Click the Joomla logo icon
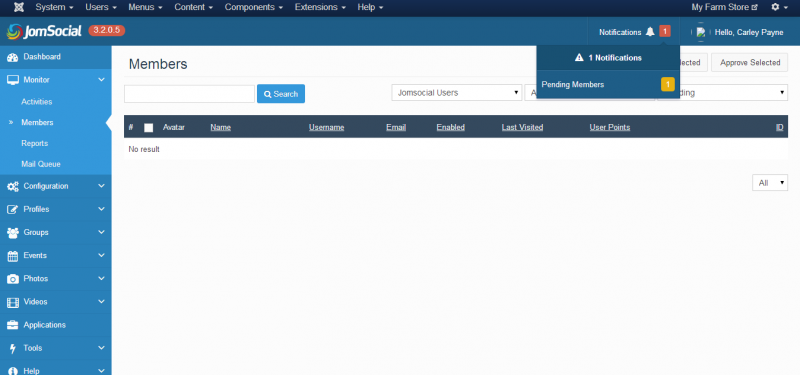 (19, 7)
